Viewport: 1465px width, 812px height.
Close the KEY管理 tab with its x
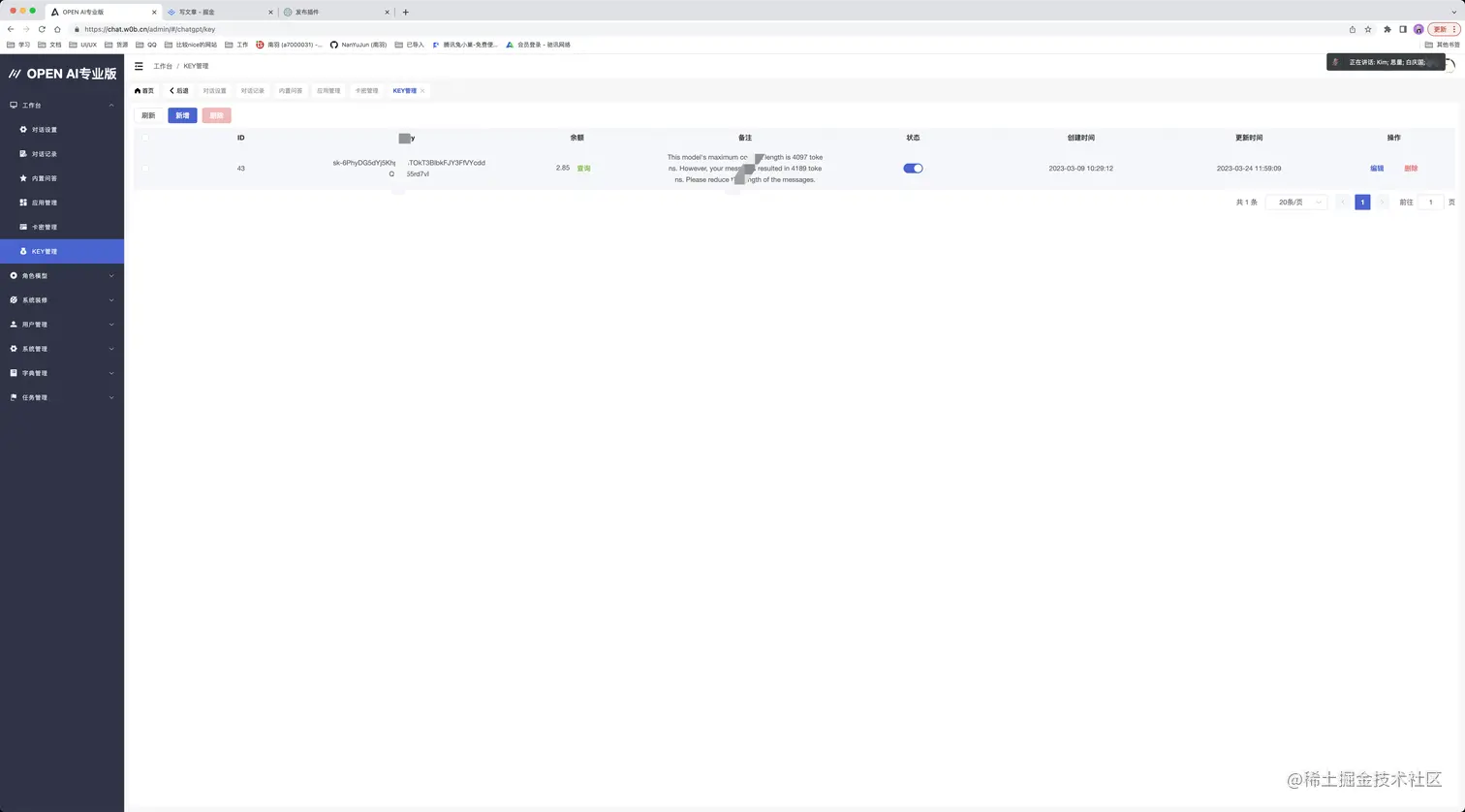tap(421, 90)
